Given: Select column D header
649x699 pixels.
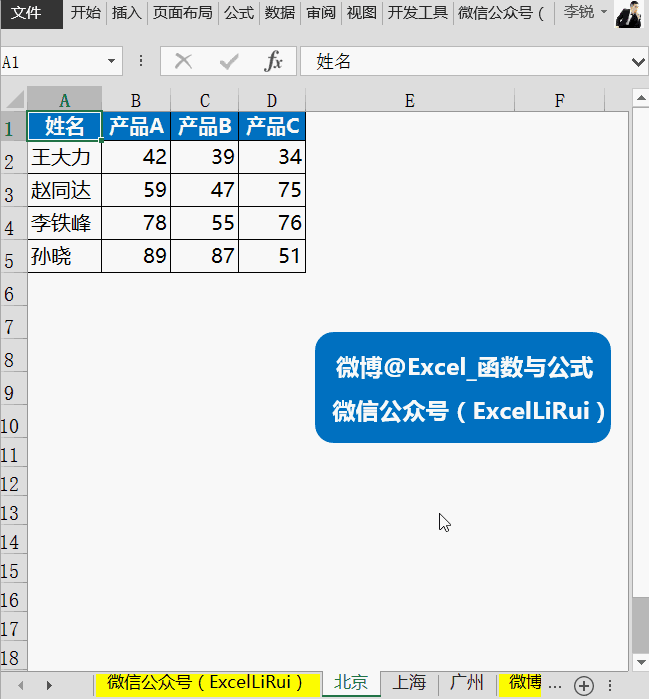Looking at the screenshot, I should coord(272,100).
